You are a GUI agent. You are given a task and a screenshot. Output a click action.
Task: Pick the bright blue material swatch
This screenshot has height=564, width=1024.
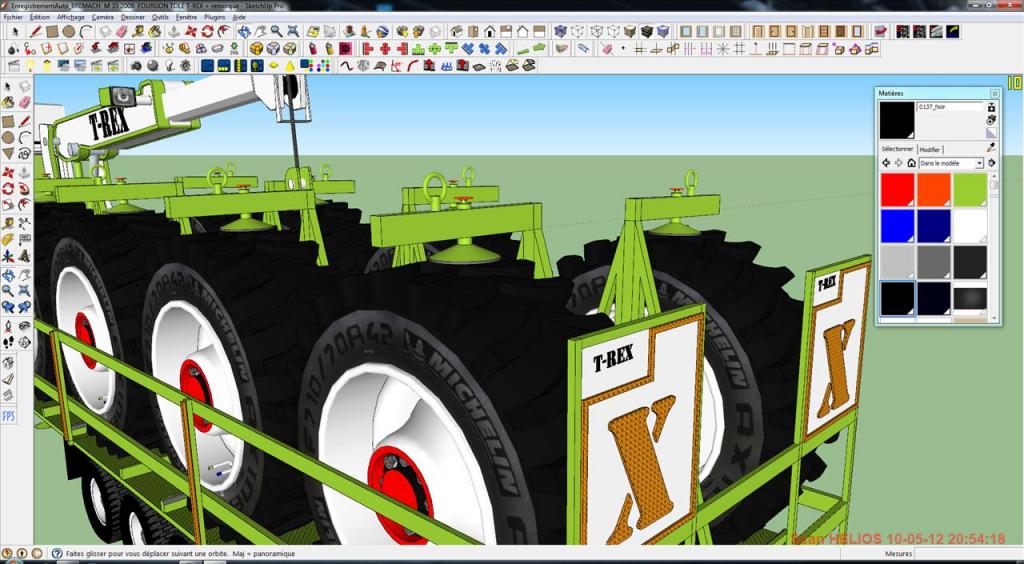pos(897,226)
